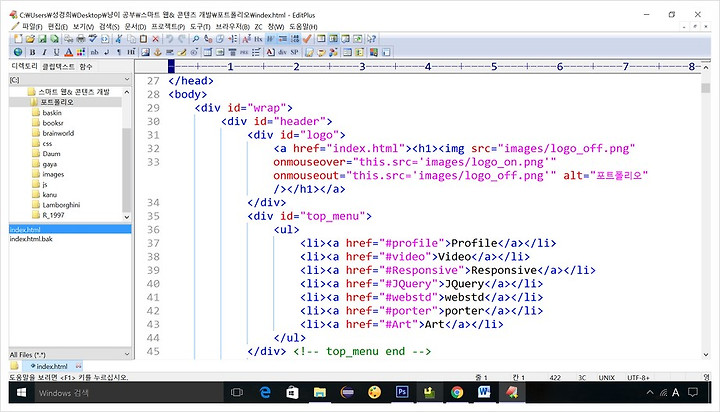Open the 편집(E) menu
Viewport: 720px width, 412px height.
tap(57, 27)
